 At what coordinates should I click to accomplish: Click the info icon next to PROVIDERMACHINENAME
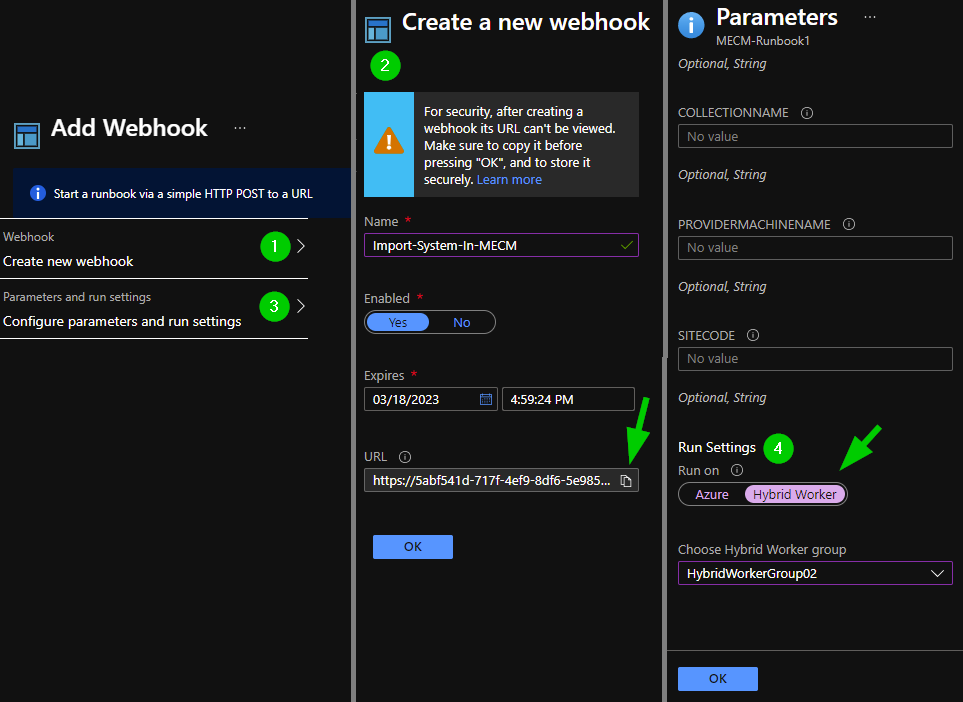849,224
